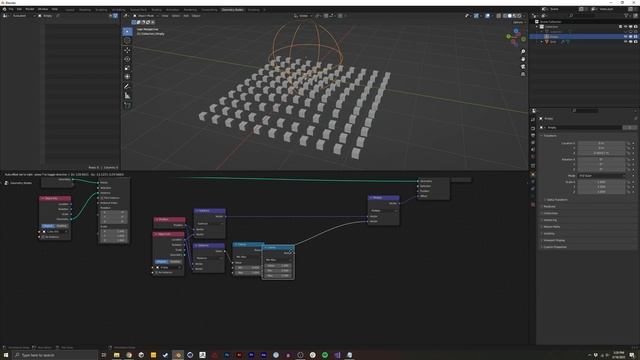Select the Add Cube tool

coord(127,105)
